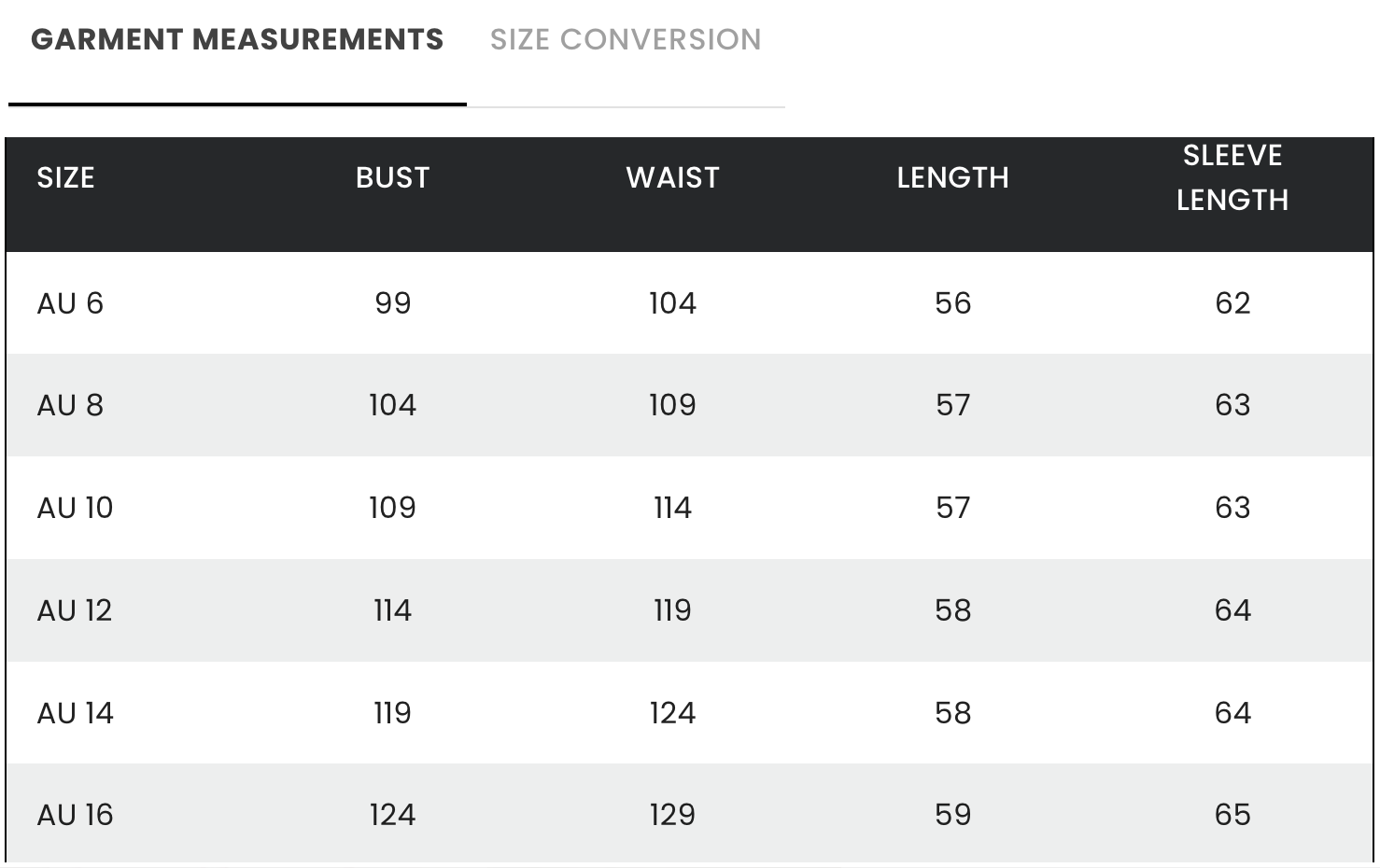Select the AU 10 size row label
The height and width of the screenshot is (868, 1380).
pyautogui.click(x=75, y=508)
